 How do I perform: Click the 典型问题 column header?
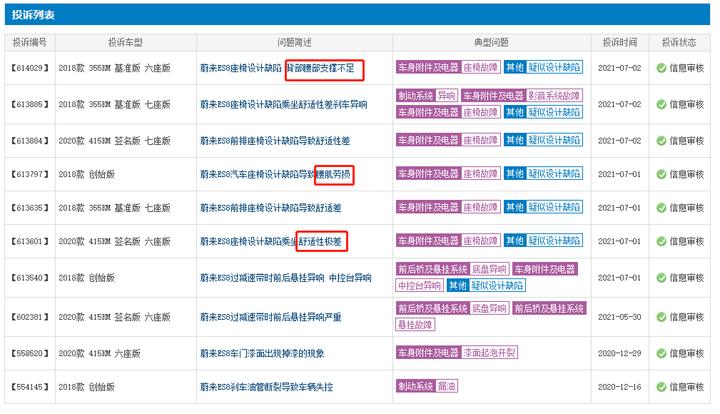click(491, 42)
